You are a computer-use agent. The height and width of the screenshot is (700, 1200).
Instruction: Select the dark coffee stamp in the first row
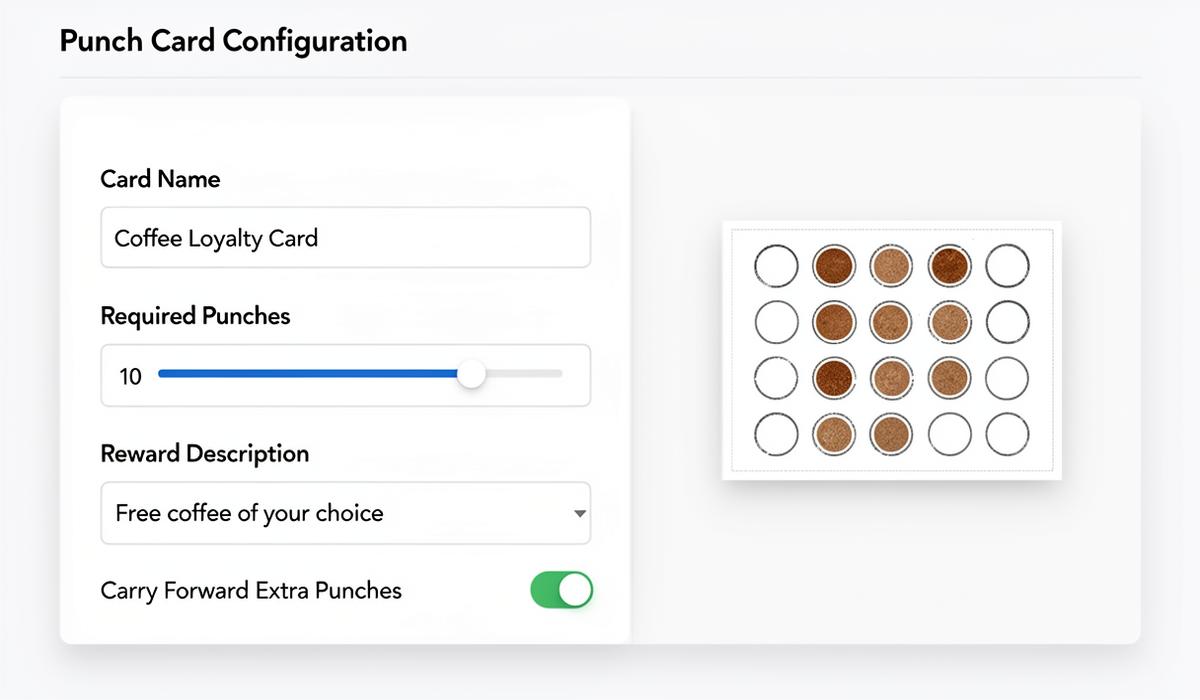point(833,265)
